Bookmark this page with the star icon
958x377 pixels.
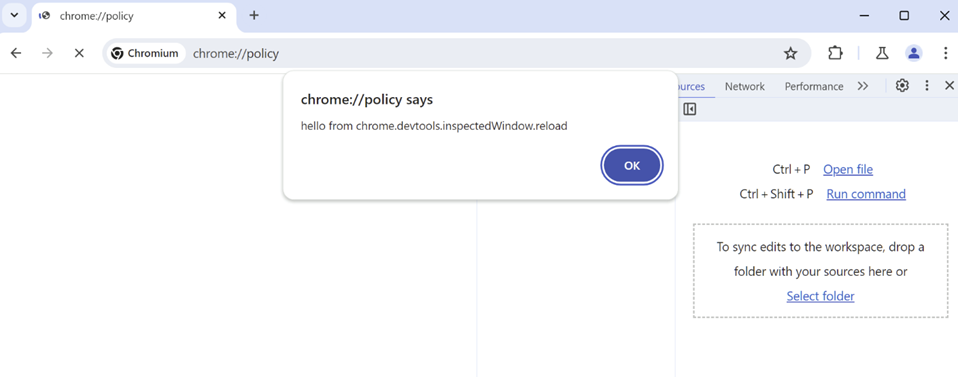click(791, 53)
